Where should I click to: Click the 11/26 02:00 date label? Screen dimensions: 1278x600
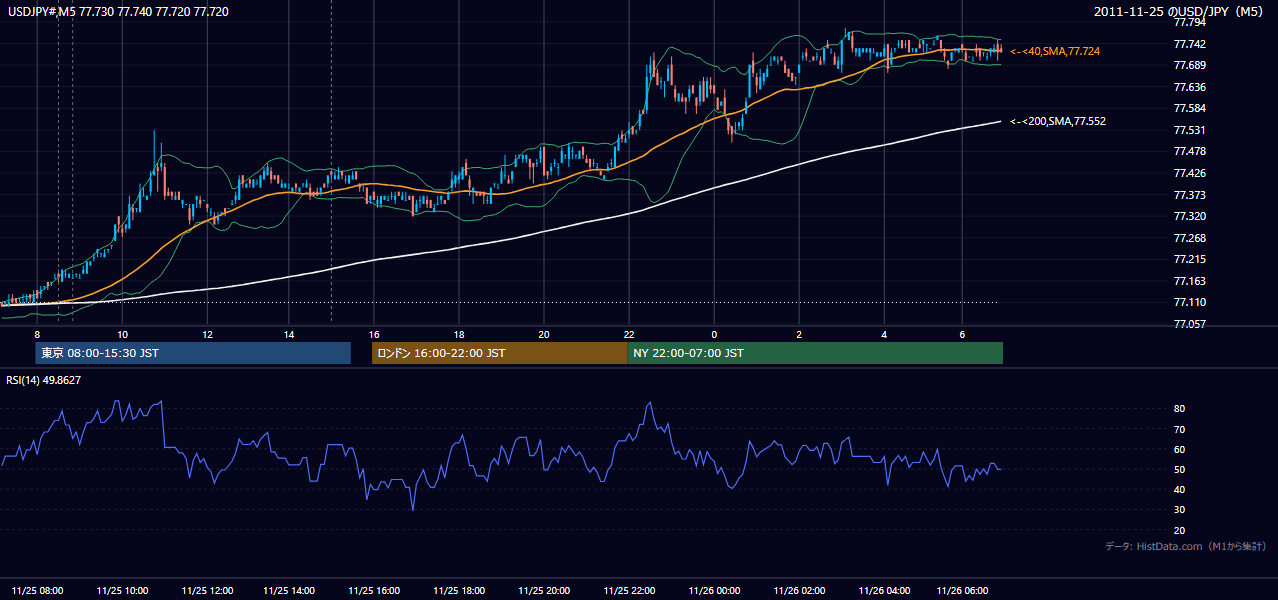tap(799, 591)
